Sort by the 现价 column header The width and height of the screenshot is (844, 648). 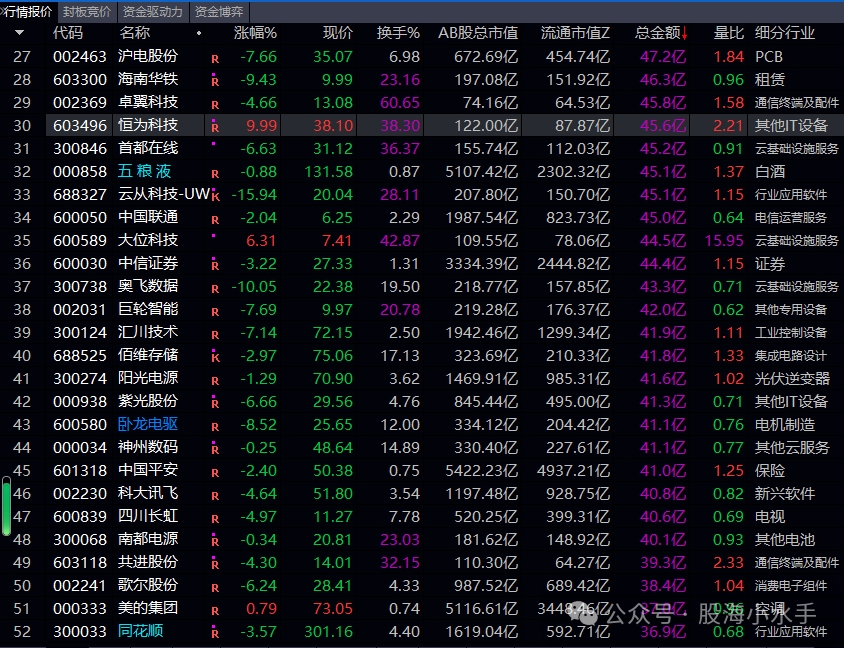(x=338, y=33)
